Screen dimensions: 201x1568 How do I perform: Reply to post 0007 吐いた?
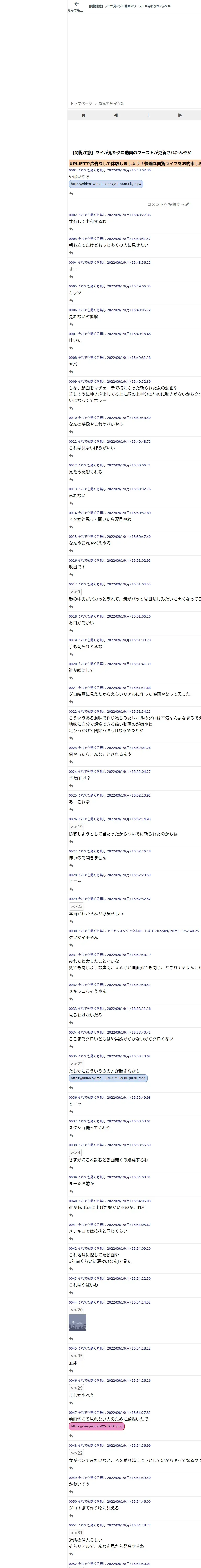[x=71, y=348]
